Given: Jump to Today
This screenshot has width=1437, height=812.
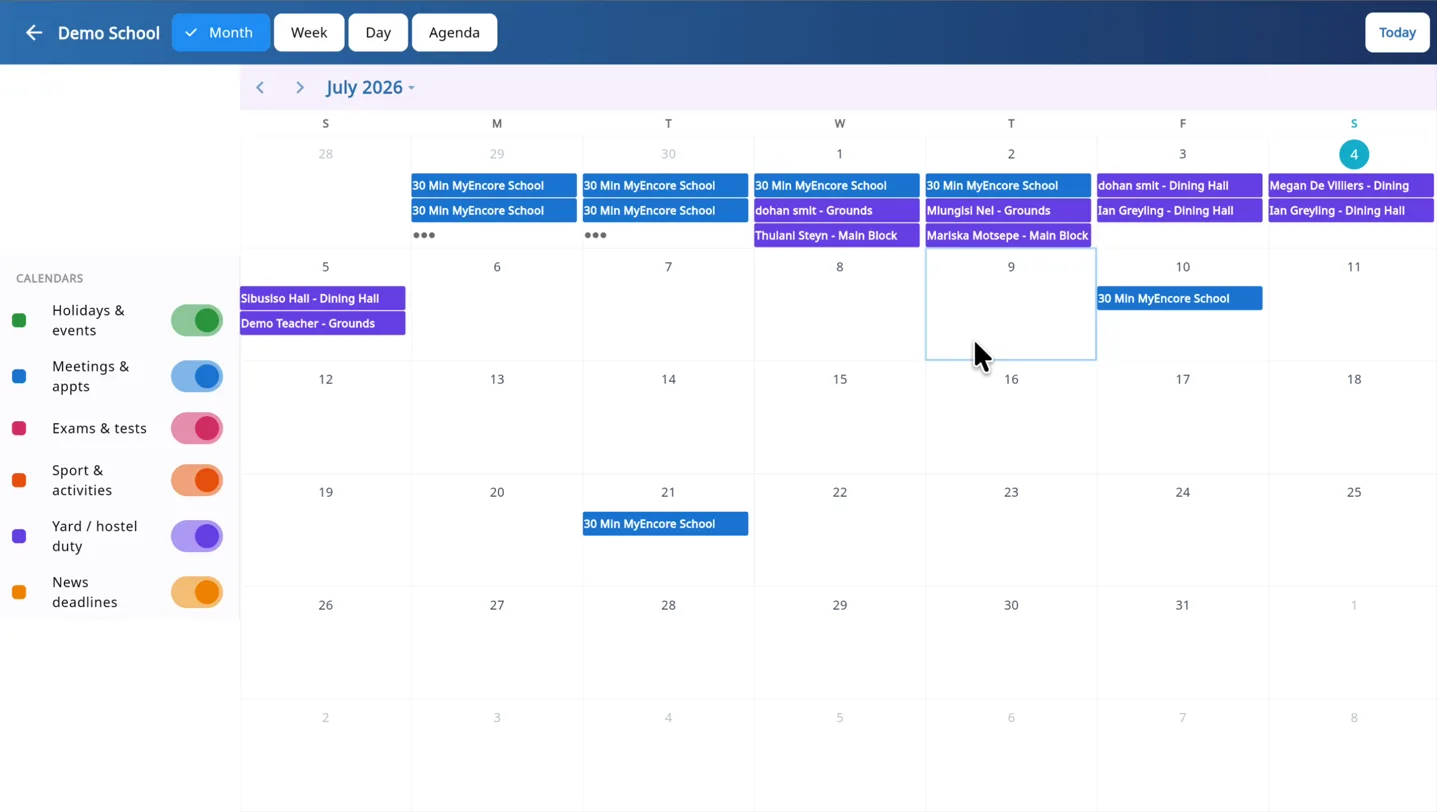Looking at the screenshot, I should [x=1397, y=33].
